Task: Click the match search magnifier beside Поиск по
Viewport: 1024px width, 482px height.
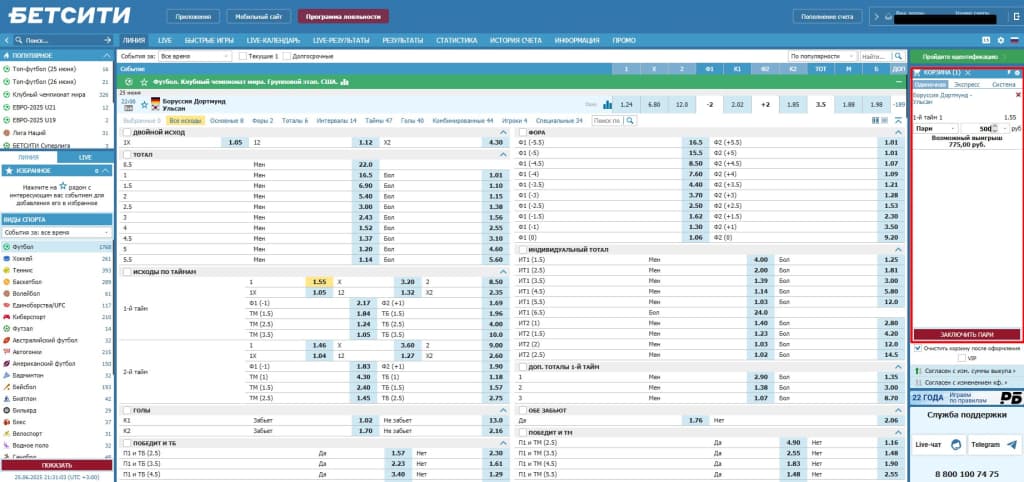Action: (x=630, y=121)
